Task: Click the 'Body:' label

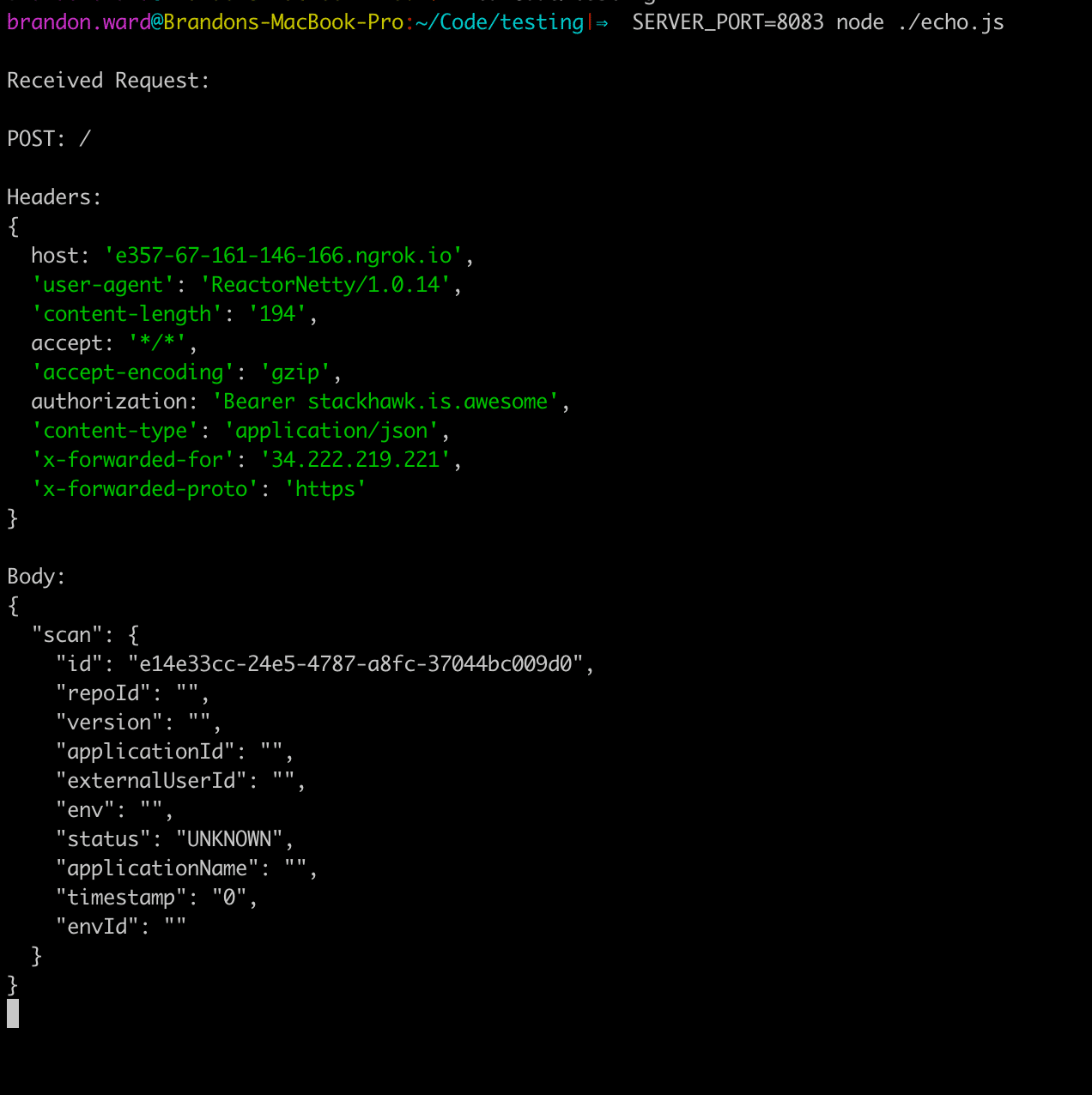Action: (36, 577)
